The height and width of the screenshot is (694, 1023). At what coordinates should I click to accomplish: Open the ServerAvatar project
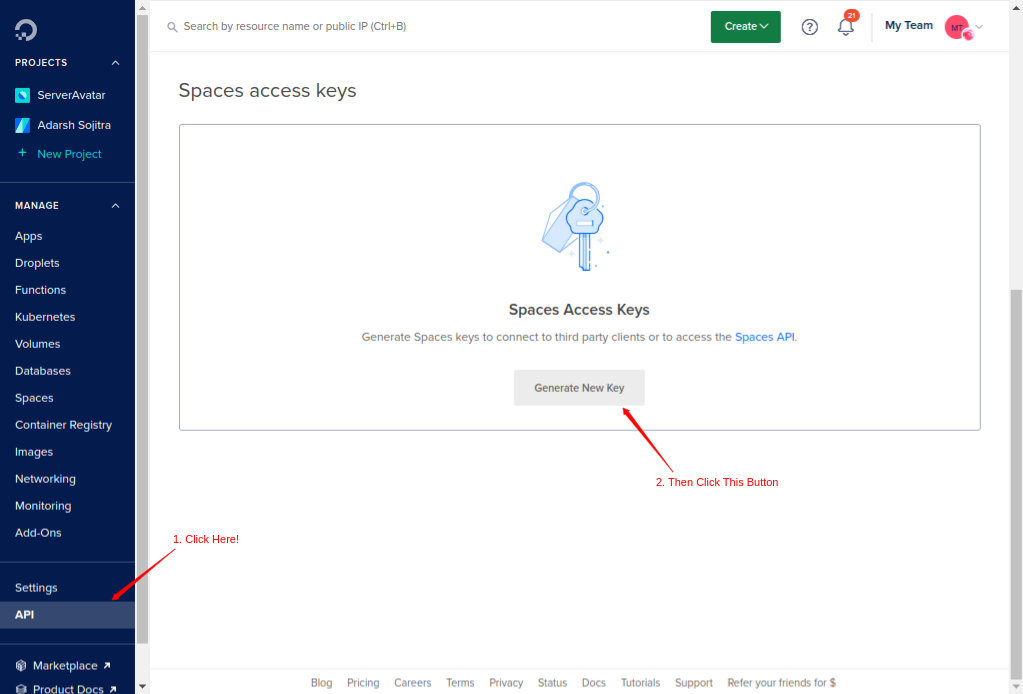[71, 95]
